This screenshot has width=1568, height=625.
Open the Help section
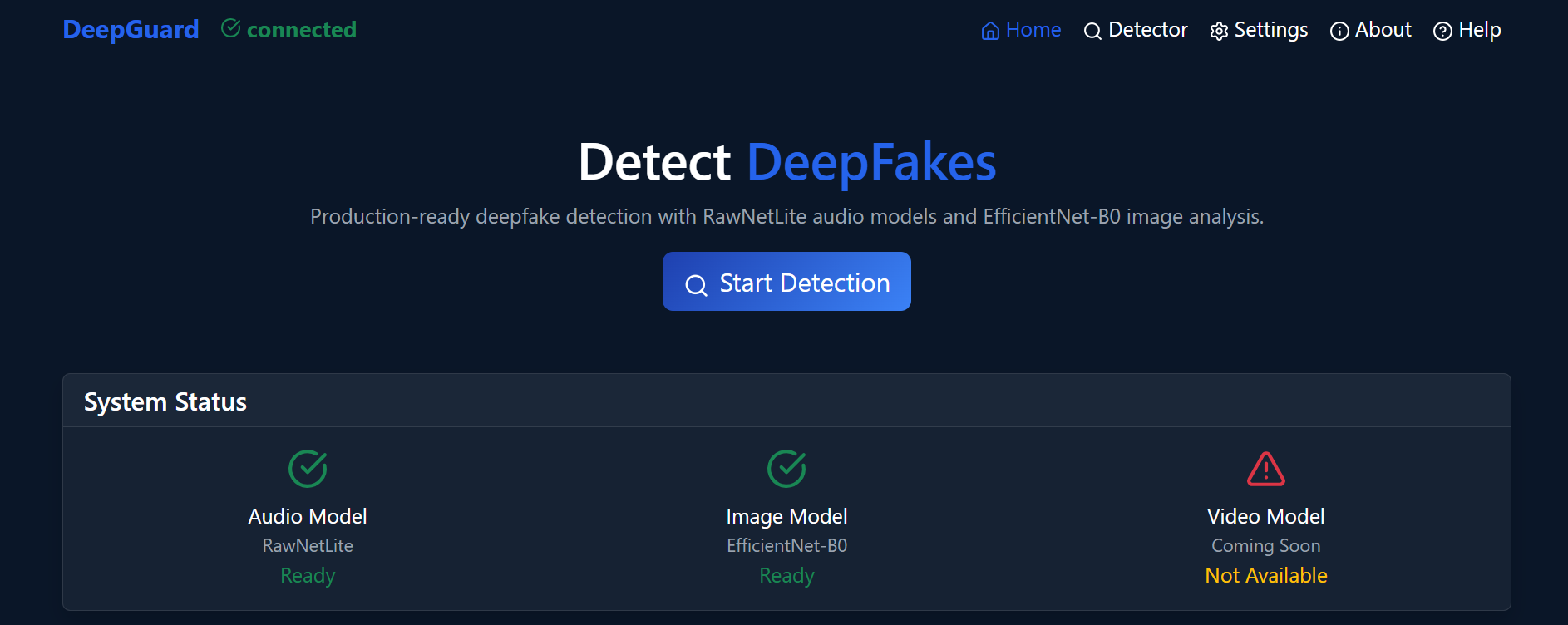(x=1480, y=30)
